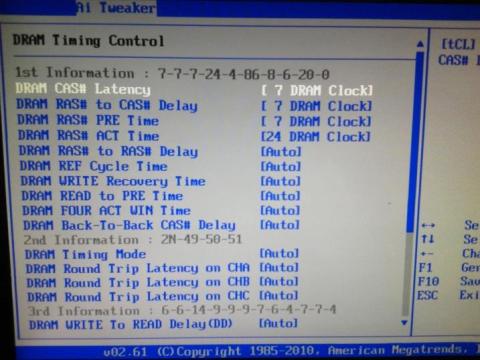
Task: Open the Ai Tweaker tab
Action: pos(116,7)
